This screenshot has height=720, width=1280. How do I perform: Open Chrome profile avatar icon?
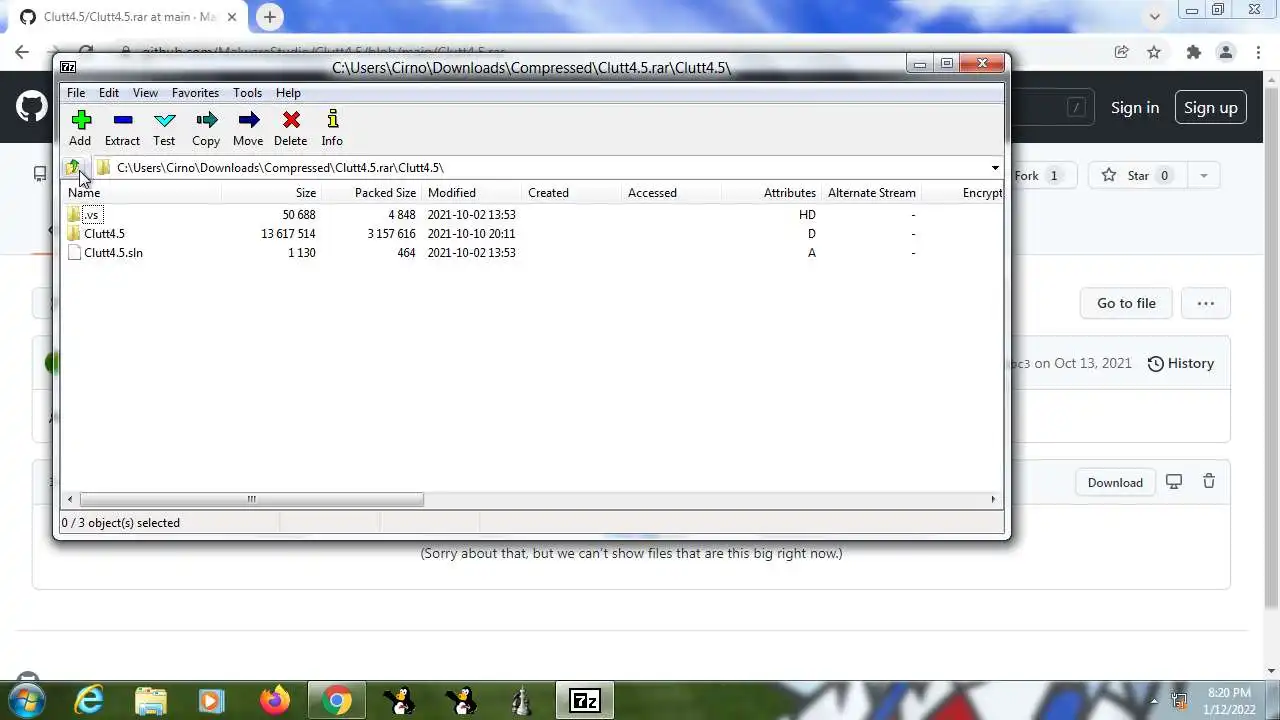(1226, 52)
